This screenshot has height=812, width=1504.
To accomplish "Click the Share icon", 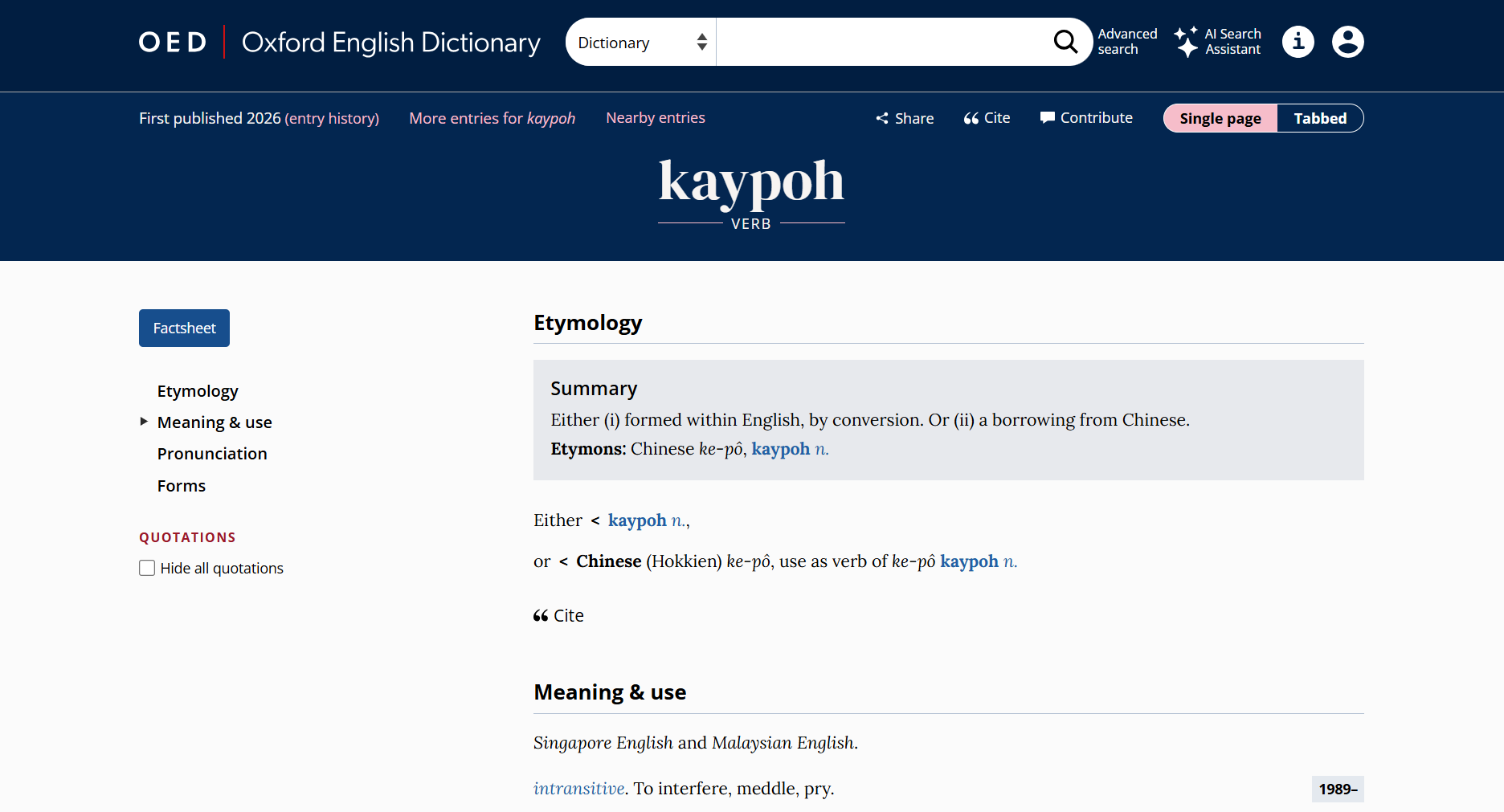I will pyautogui.click(x=881, y=117).
